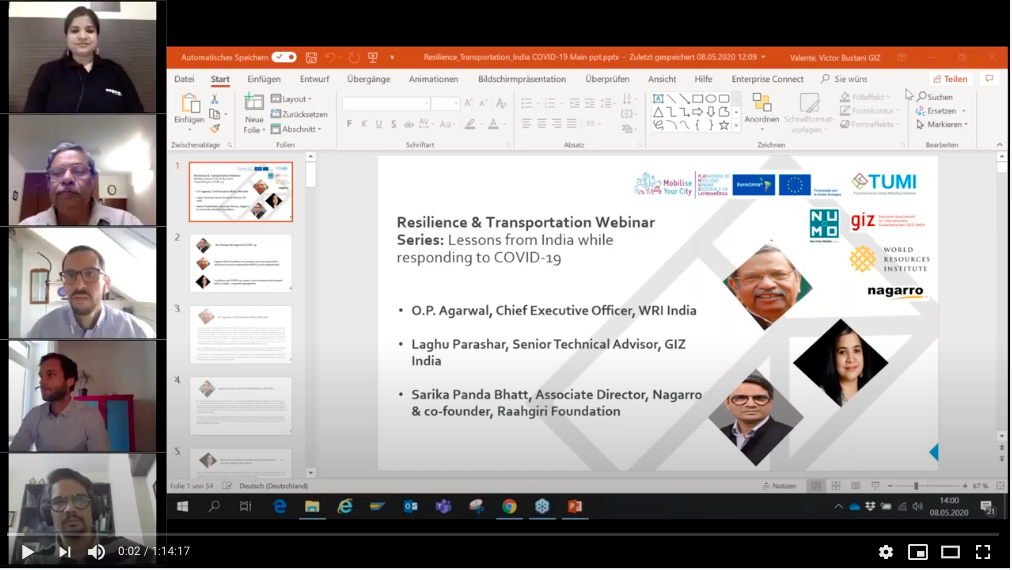Enter fullscreen in the video player
This screenshot has height=570, width=1012.
pos(982,551)
